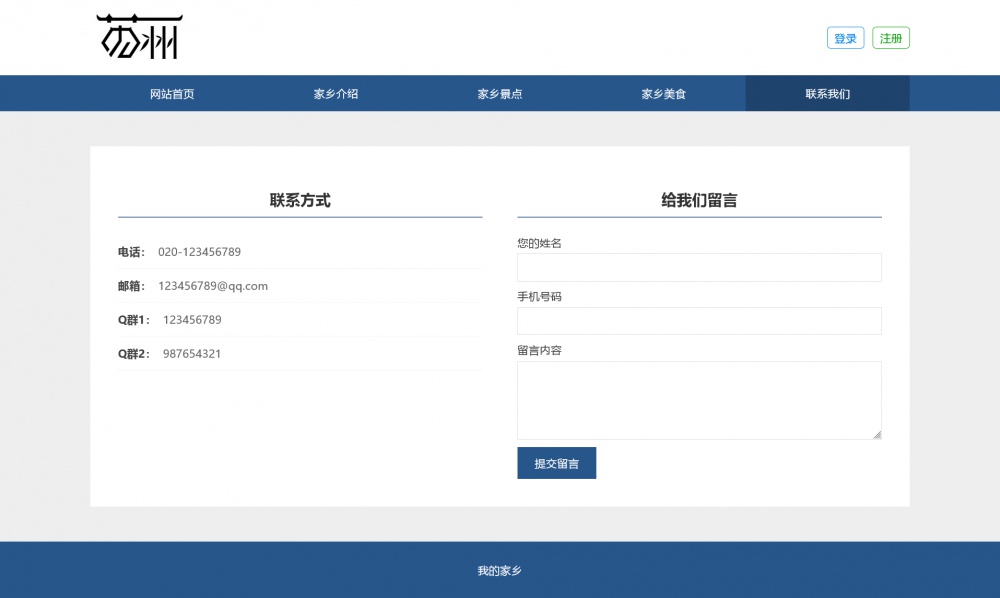Click the 苏州 site logo

[x=139, y=37]
